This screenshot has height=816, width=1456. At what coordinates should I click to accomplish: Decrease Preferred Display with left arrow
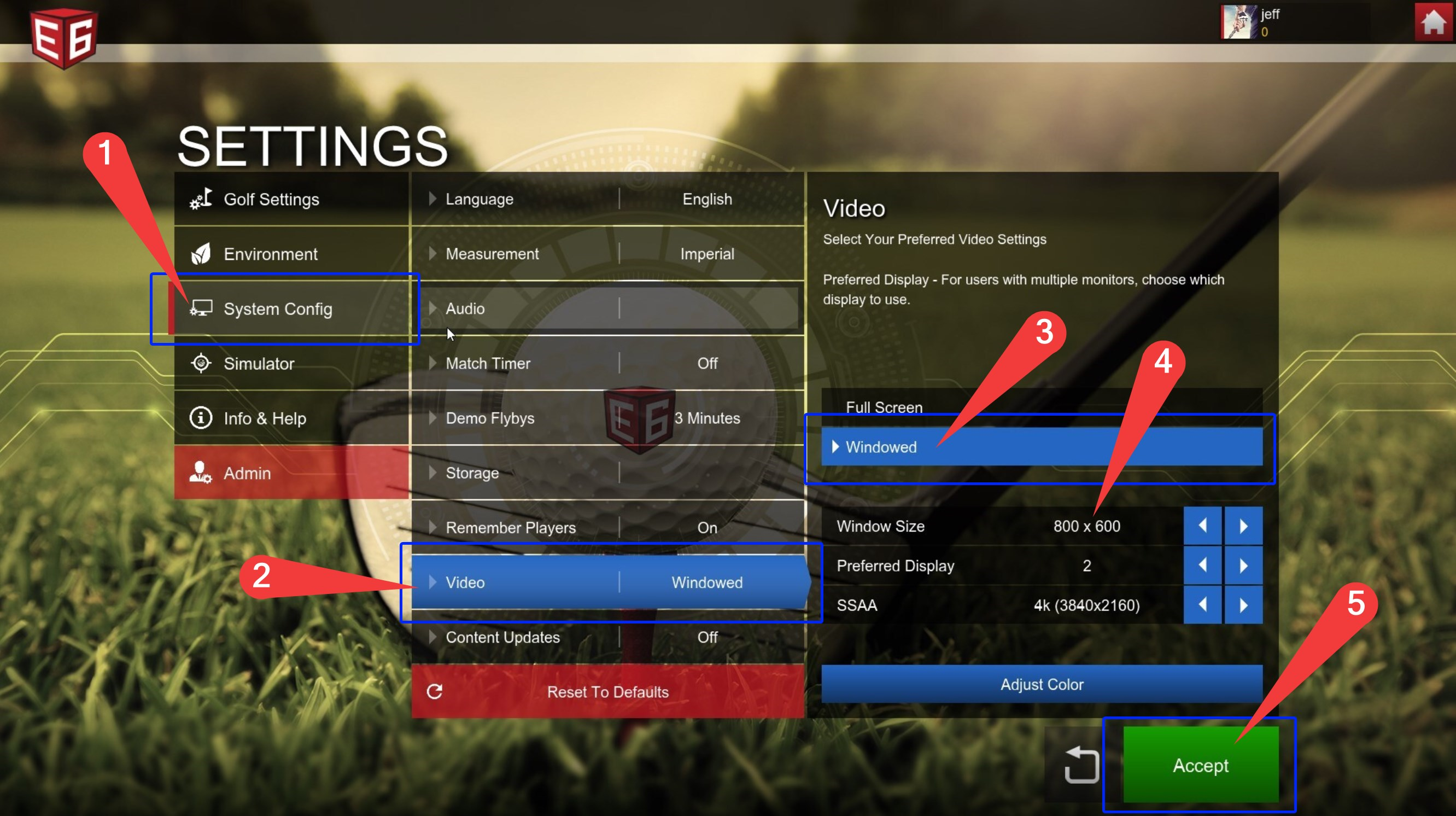(1202, 566)
